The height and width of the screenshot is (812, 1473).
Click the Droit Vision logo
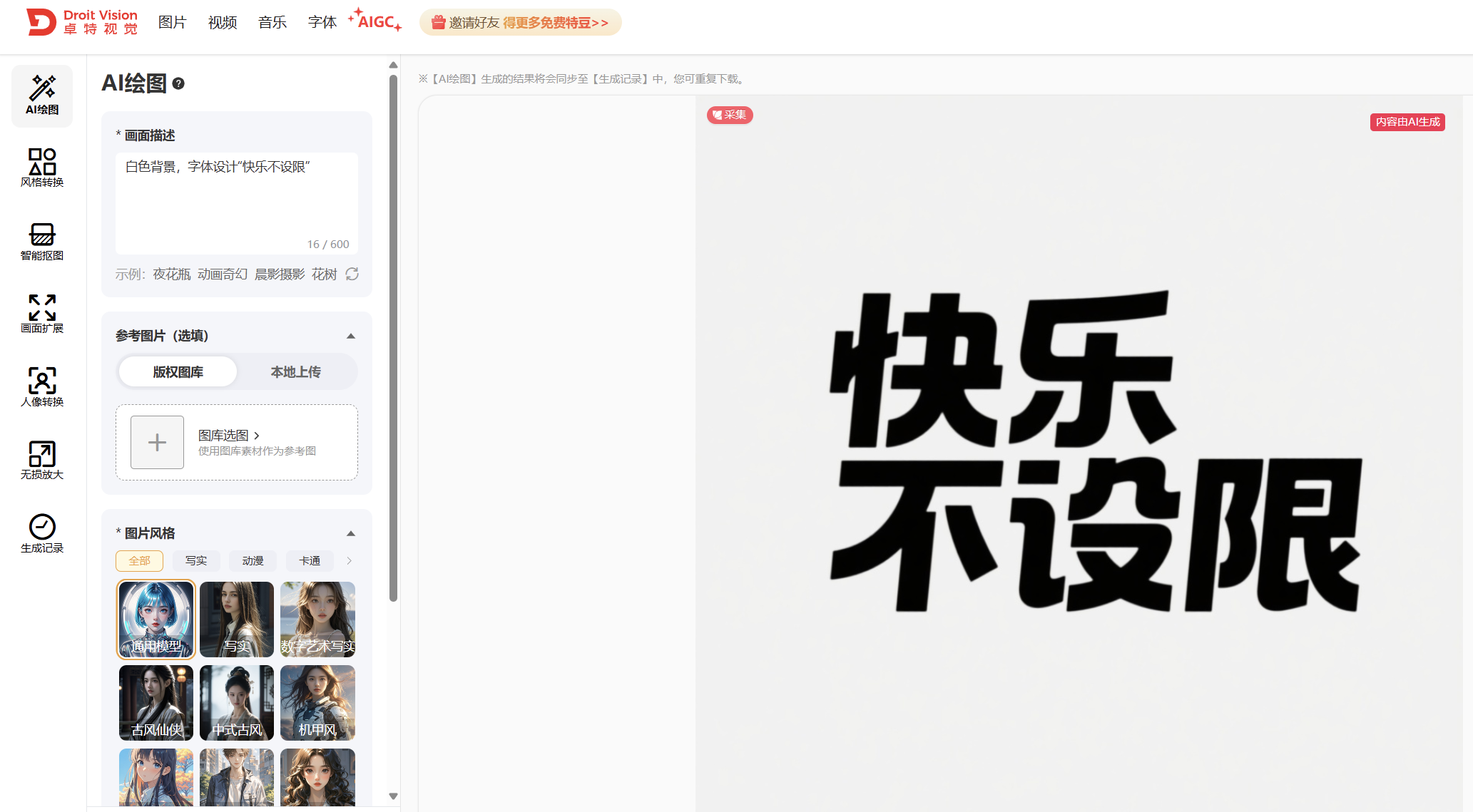82,22
